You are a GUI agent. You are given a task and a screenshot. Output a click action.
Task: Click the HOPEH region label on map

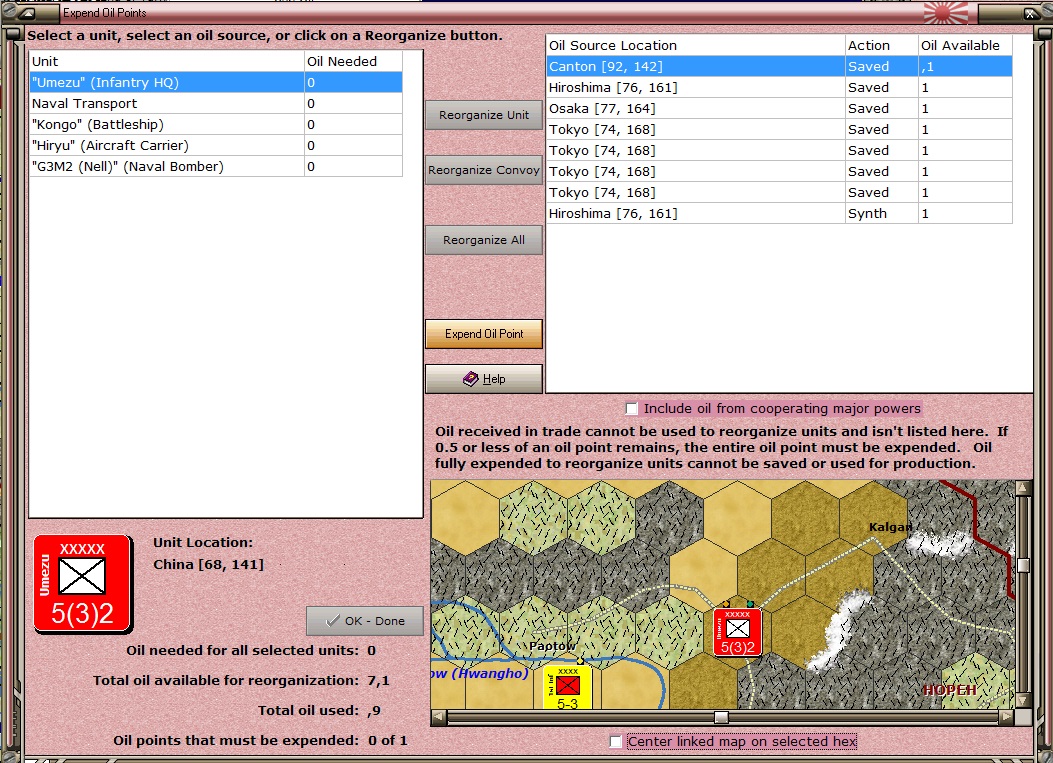click(x=950, y=690)
